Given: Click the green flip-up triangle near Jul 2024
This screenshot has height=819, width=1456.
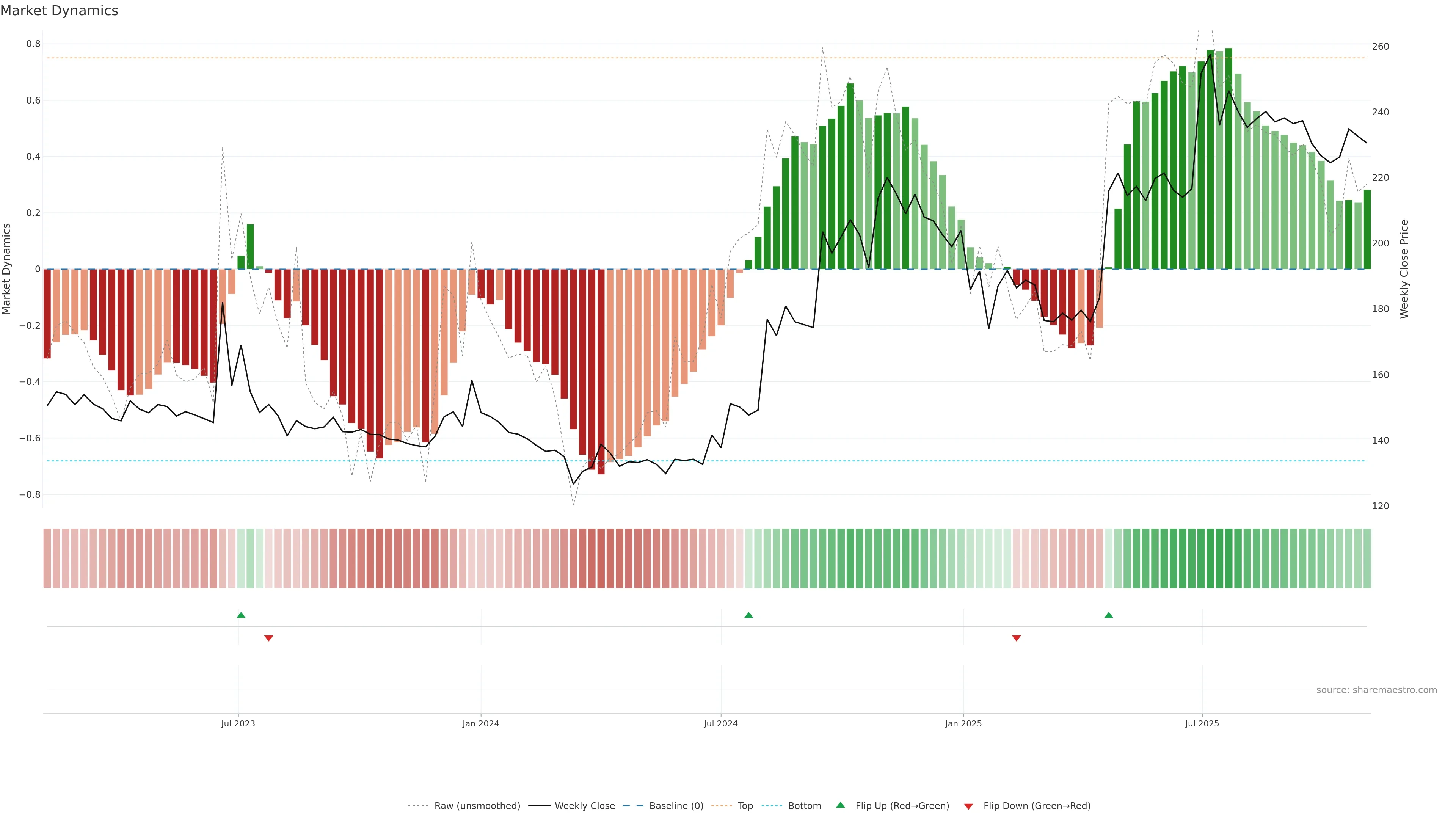Looking at the screenshot, I should 748,615.
